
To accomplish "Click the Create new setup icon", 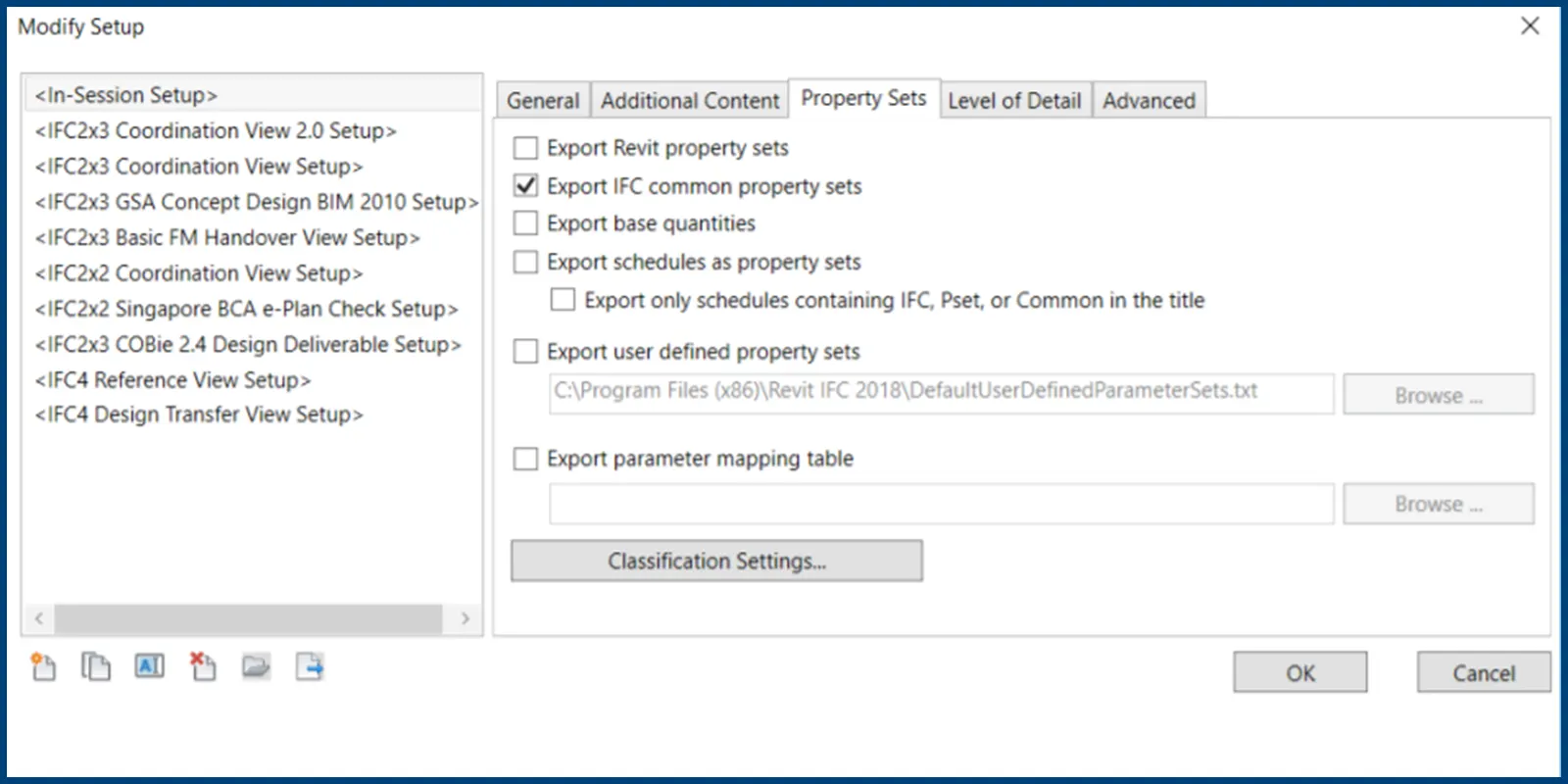I will [x=43, y=667].
